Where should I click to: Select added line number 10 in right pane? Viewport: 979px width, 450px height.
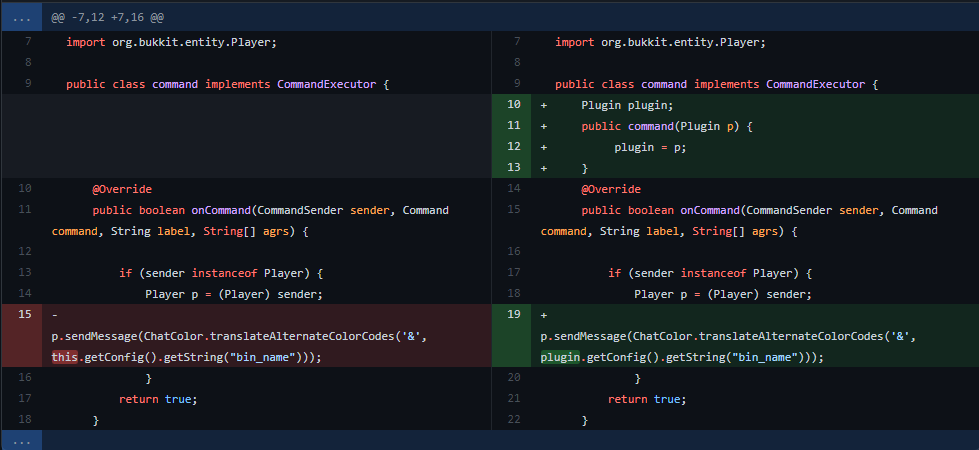pyautogui.click(x=514, y=105)
